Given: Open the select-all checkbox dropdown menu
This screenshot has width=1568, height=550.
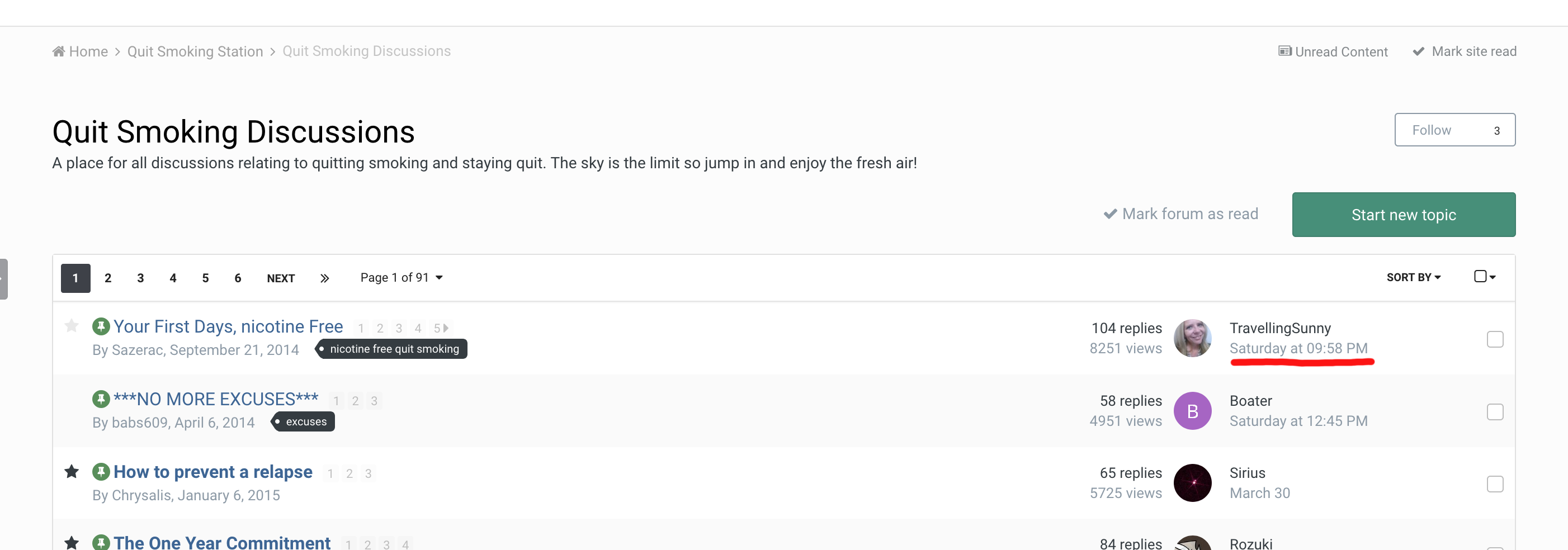Looking at the screenshot, I should click(x=1484, y=277).
